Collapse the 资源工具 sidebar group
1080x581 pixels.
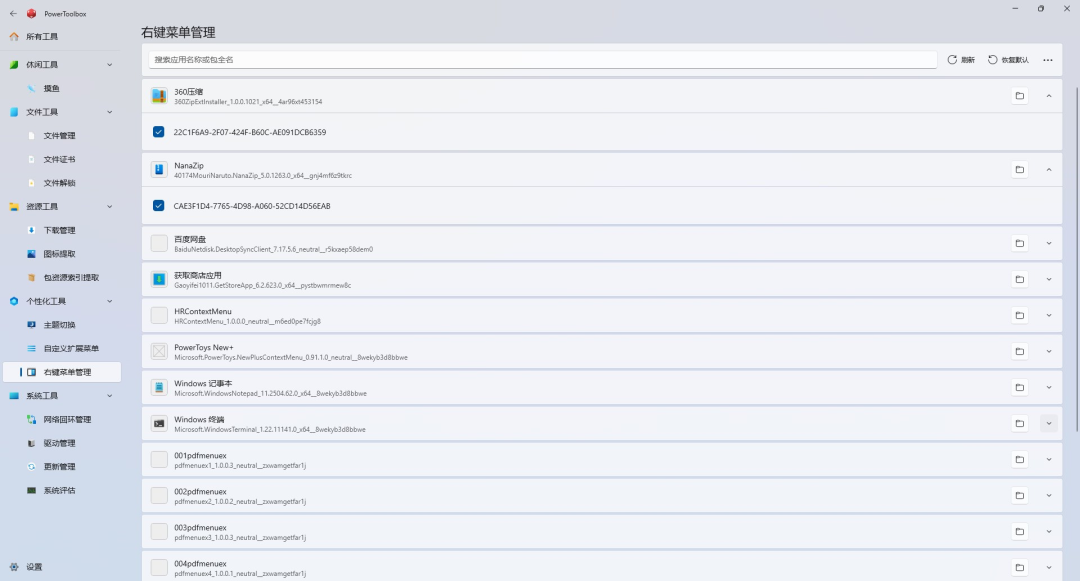(110, 207)
